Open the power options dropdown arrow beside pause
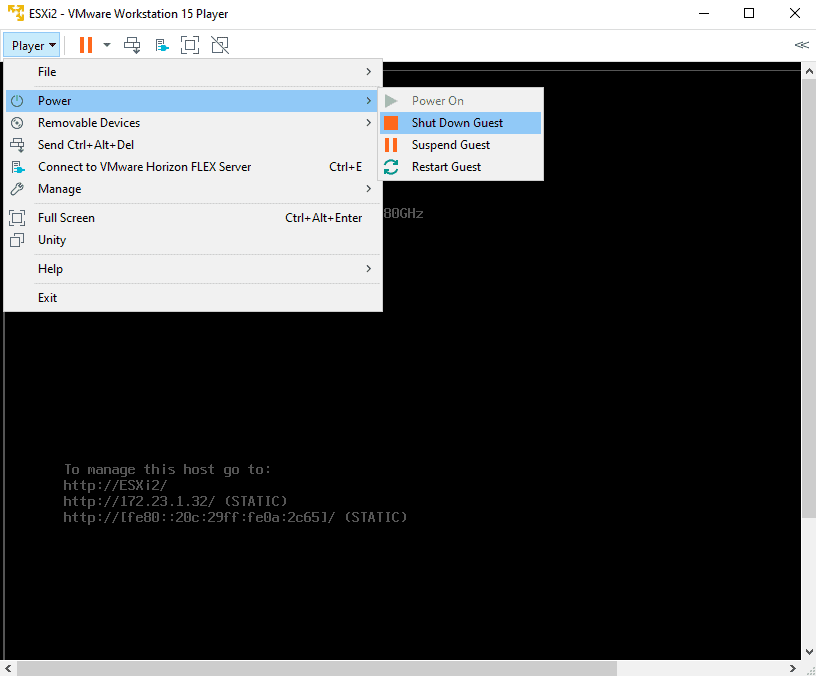 [107, 45]
